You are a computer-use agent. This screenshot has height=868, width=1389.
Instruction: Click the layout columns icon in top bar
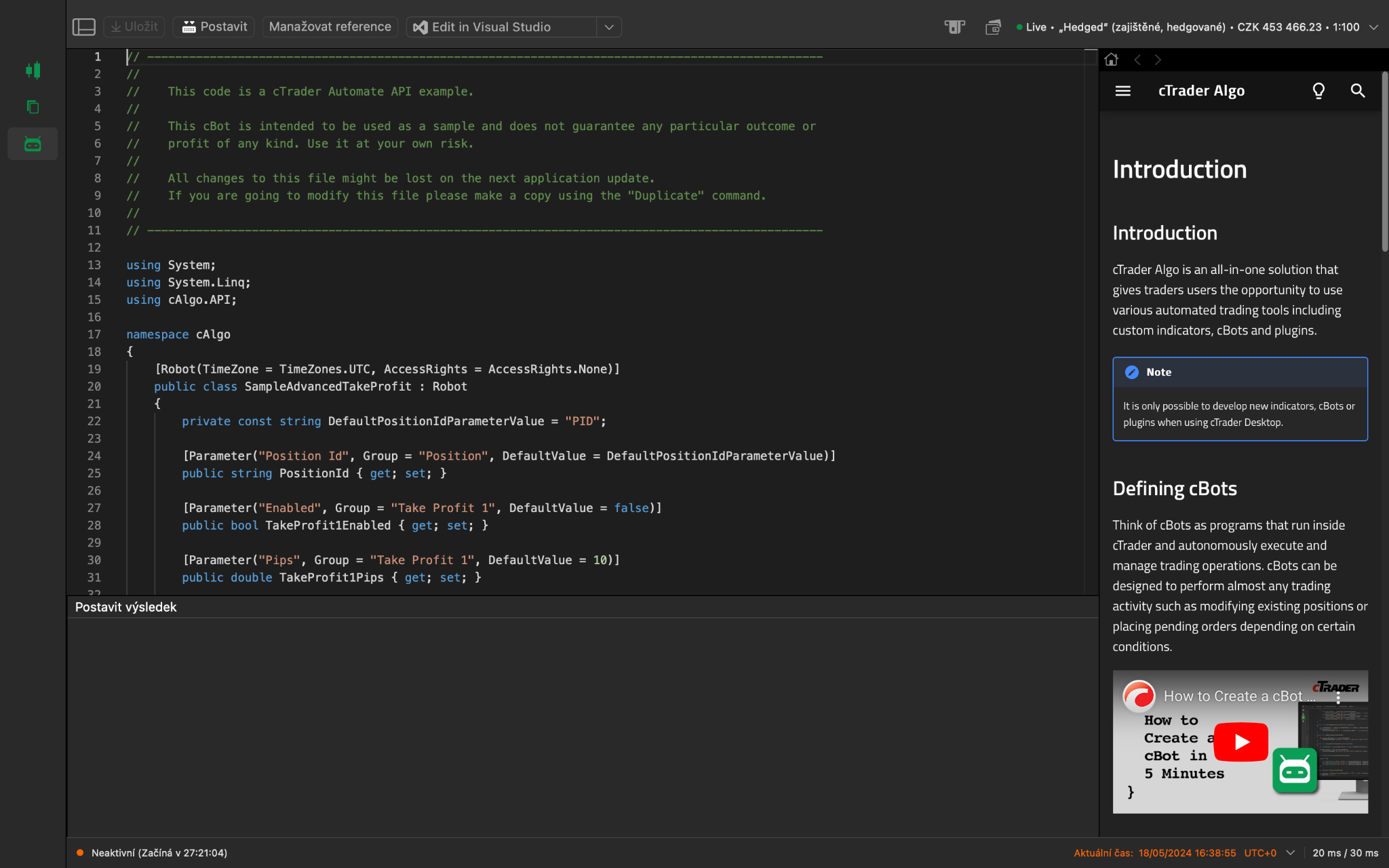(954, 27)
